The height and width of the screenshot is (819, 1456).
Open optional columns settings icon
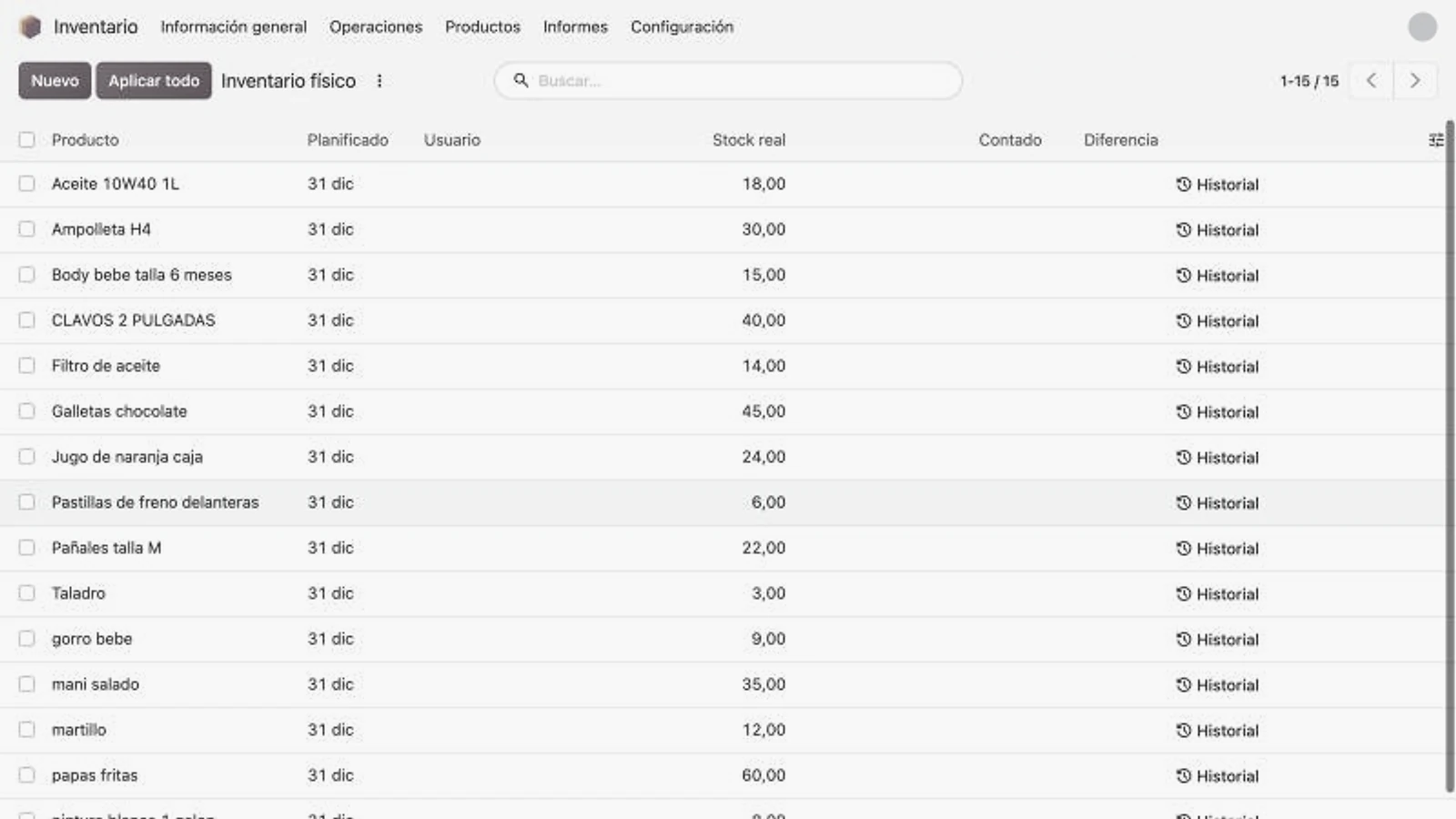coord(1435,140)
